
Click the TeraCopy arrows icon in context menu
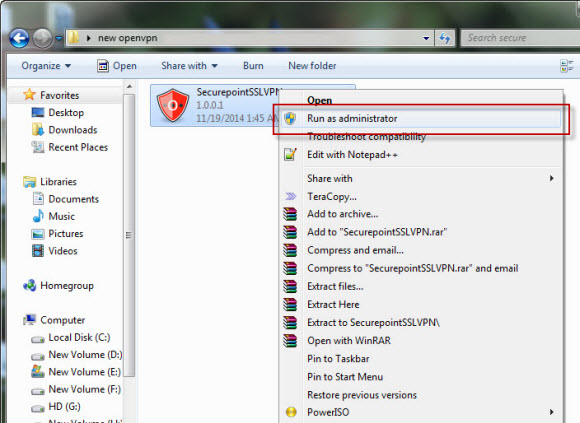pyautogui.click(x=291, y=196)
